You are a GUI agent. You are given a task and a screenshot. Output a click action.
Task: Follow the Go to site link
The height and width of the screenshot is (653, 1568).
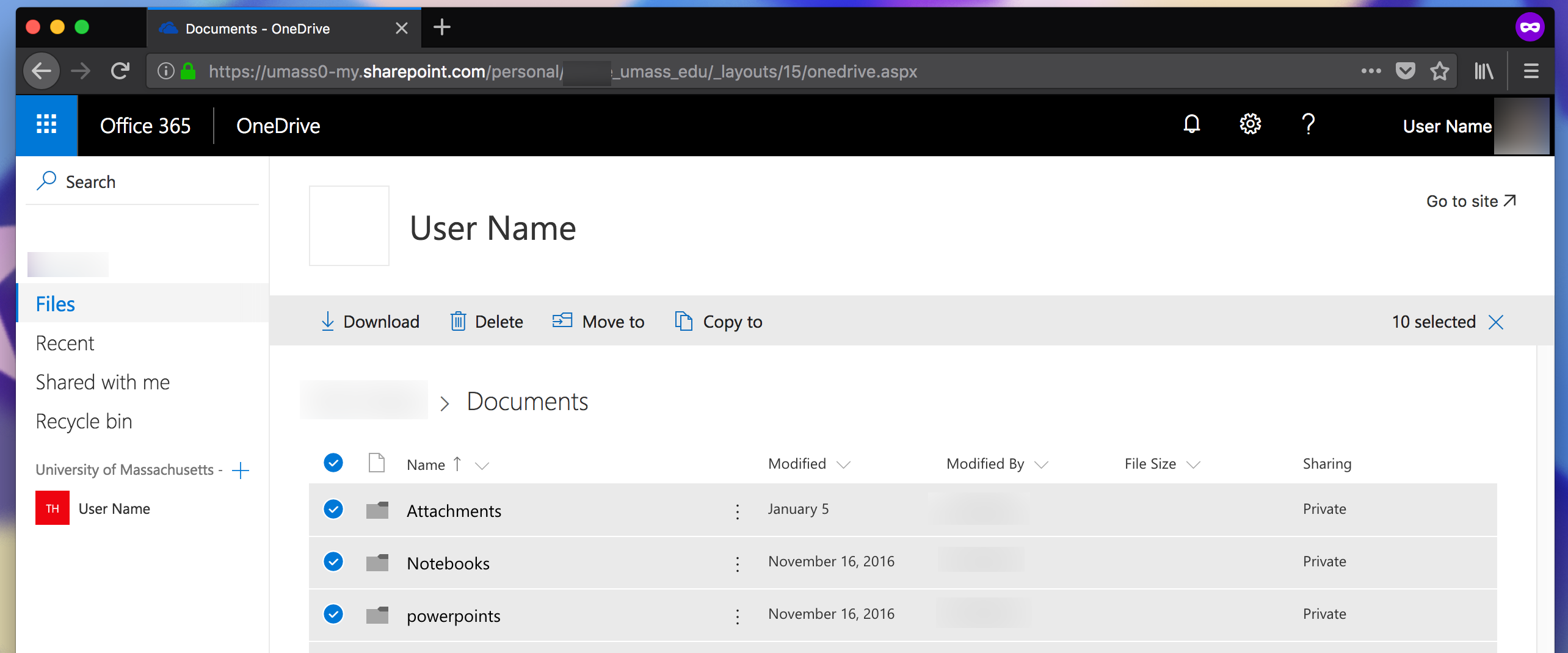click(1472, 201)
